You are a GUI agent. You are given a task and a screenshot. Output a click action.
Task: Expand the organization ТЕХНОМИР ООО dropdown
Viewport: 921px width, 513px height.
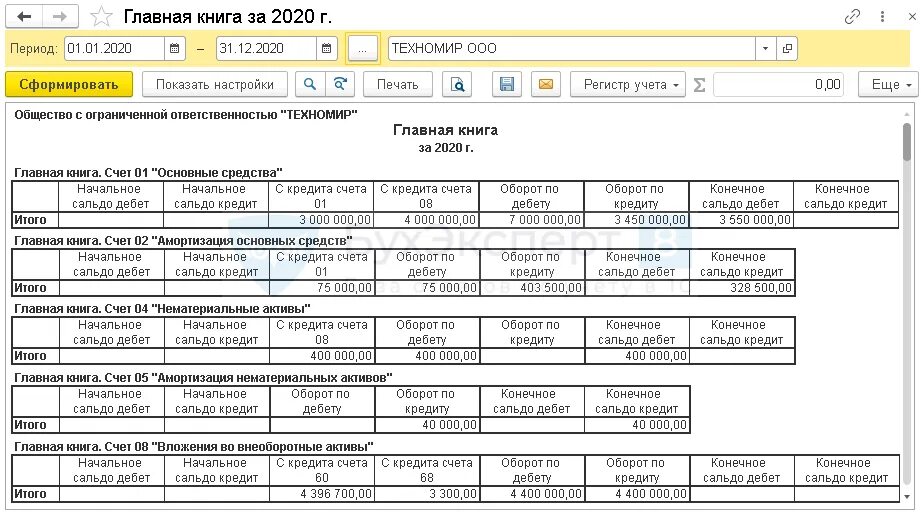pyautogui.click(x=765, y=49)
